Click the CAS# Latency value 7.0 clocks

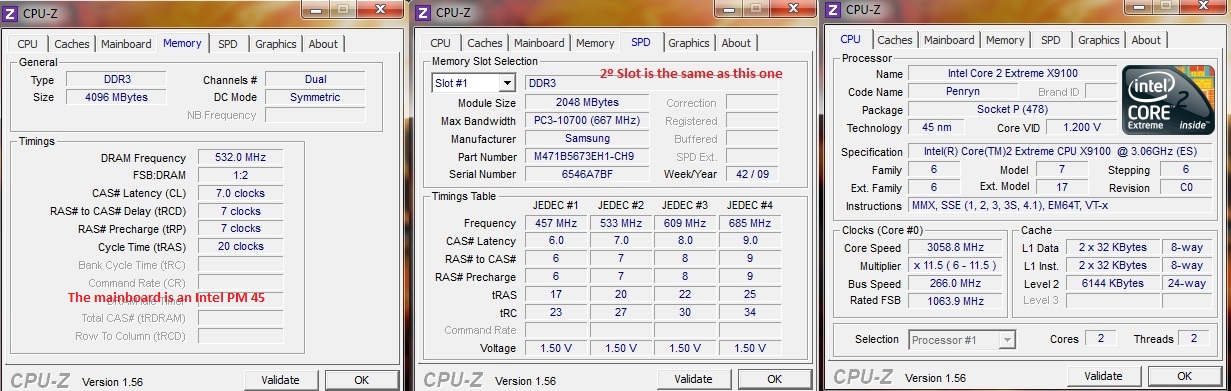click(240, 193)
